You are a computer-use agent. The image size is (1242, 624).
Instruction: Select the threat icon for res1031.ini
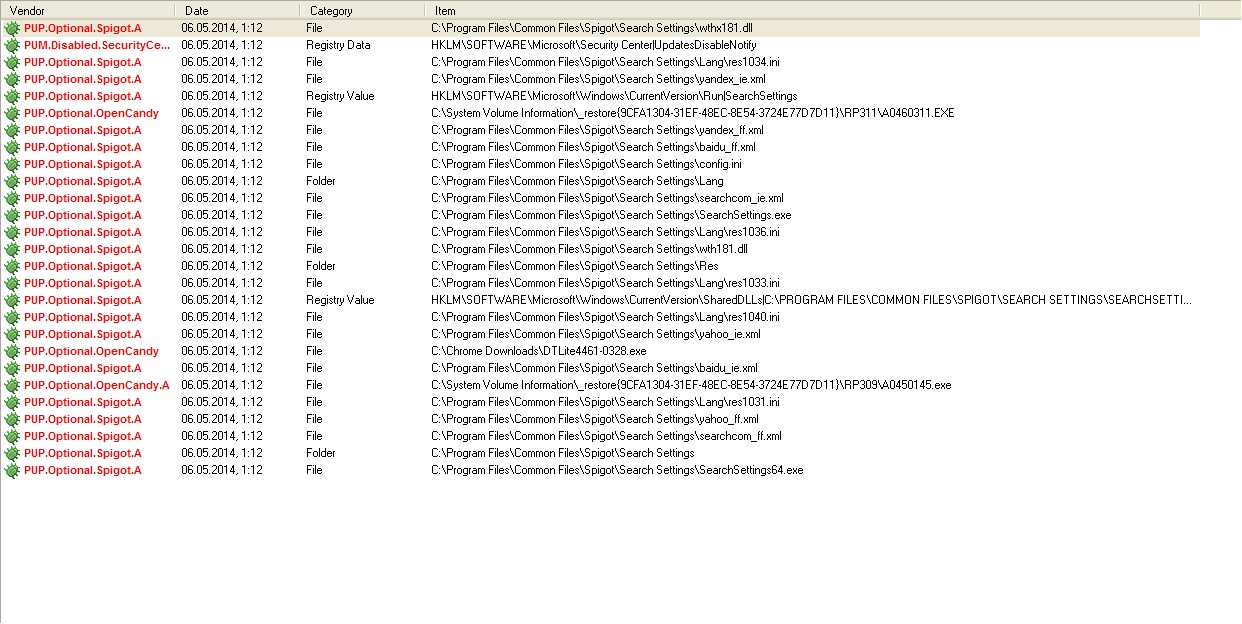coord(12,402)
